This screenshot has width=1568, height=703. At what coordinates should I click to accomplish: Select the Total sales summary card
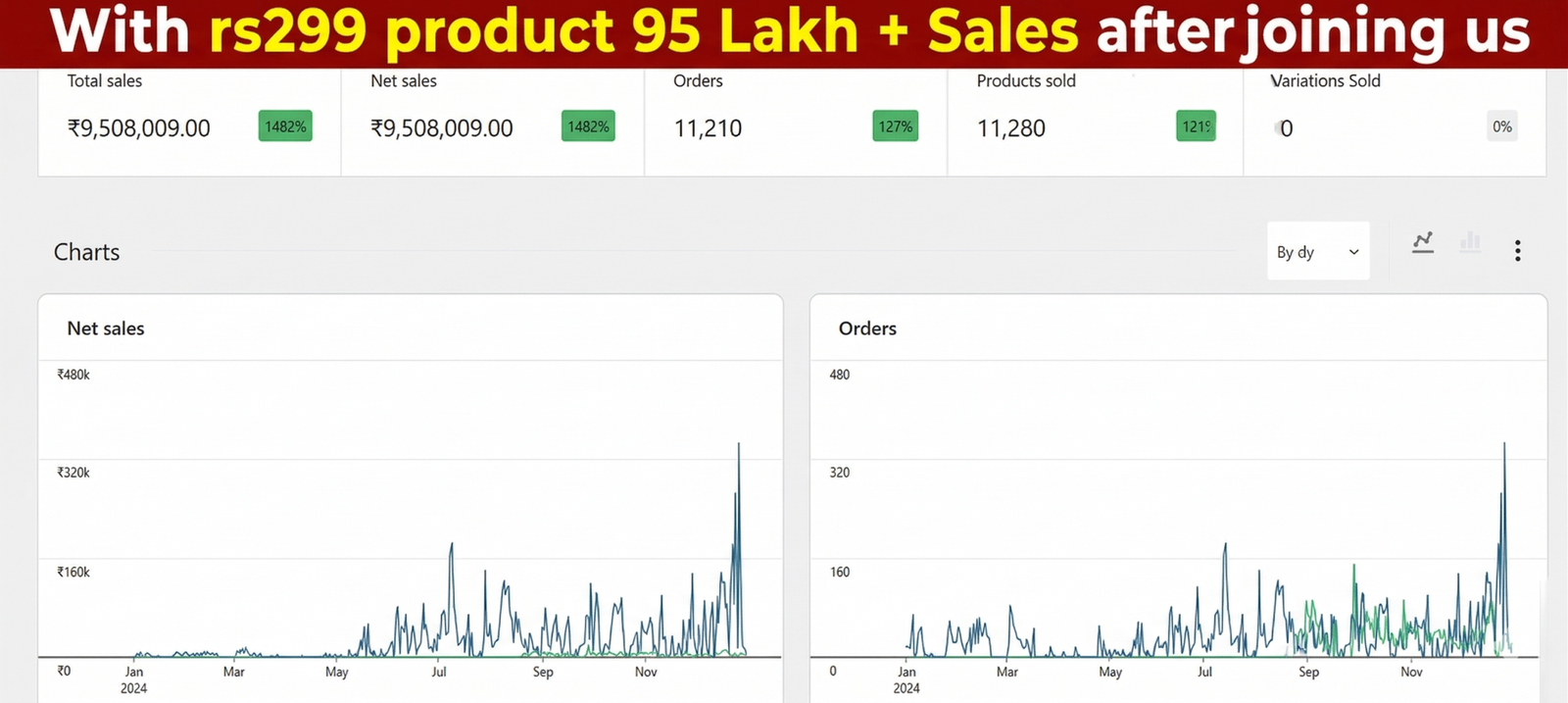tap(189, 123)
